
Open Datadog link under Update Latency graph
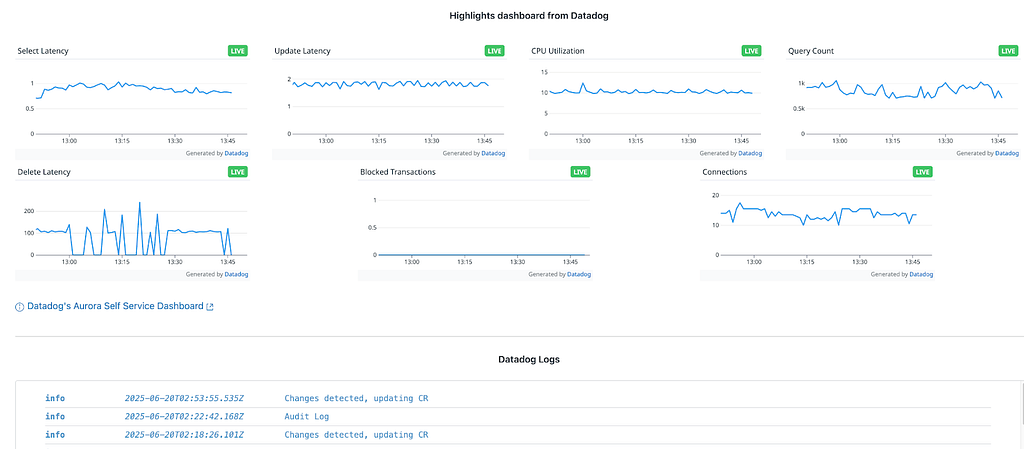pyautogui.click(x=493, y=153)
